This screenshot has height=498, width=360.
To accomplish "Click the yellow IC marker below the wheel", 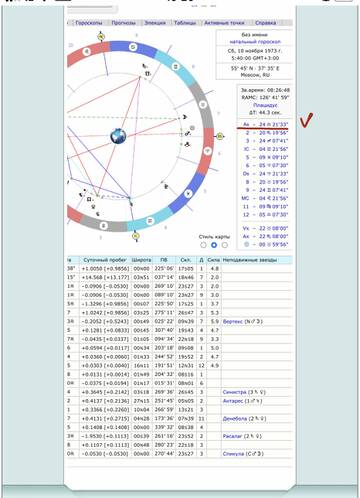I will (x=135, y=236).
